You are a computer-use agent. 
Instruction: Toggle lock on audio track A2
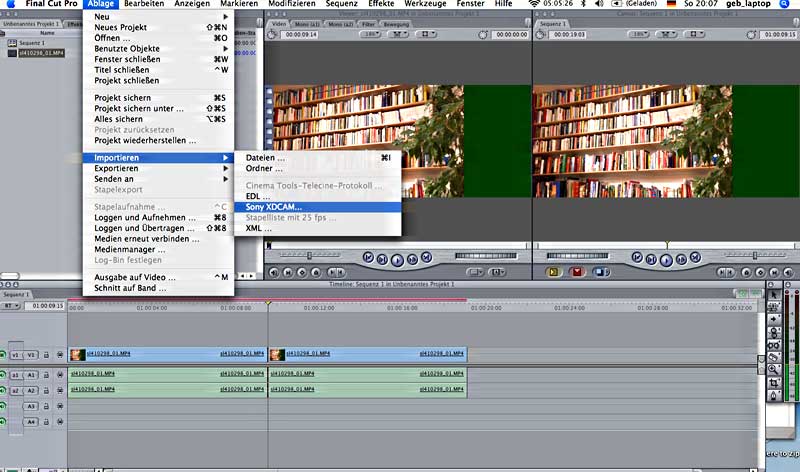pyautogui.click(x=47, y=390)
